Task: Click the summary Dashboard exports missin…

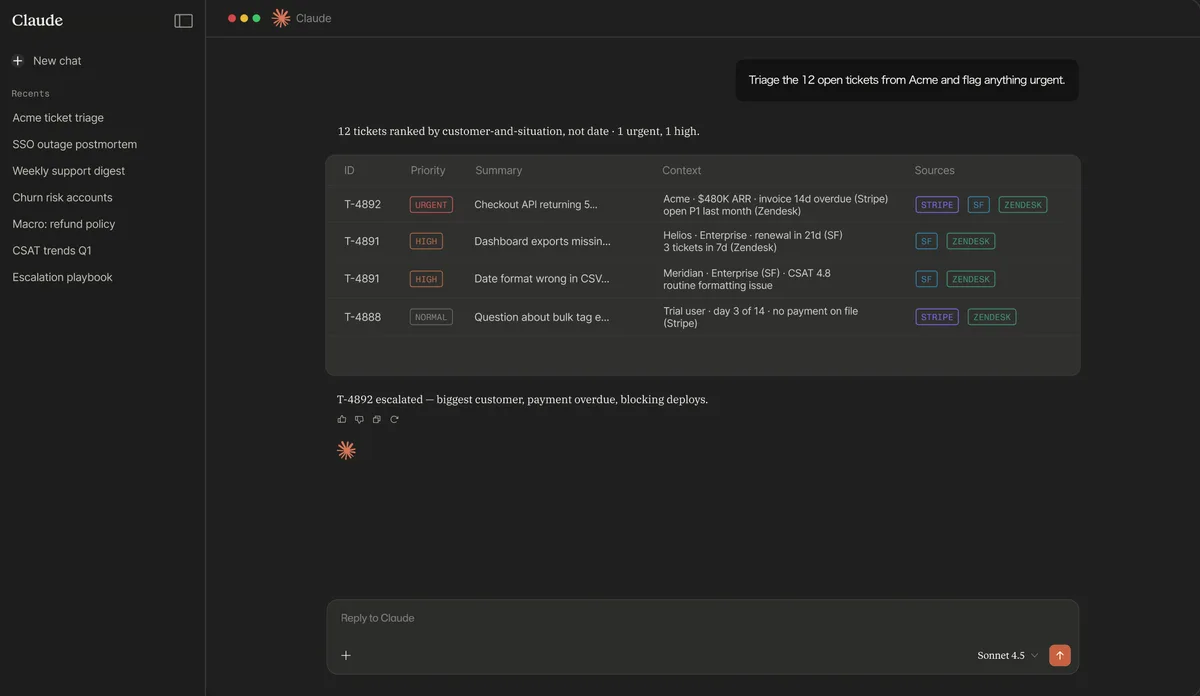Action: click(542, 241)
